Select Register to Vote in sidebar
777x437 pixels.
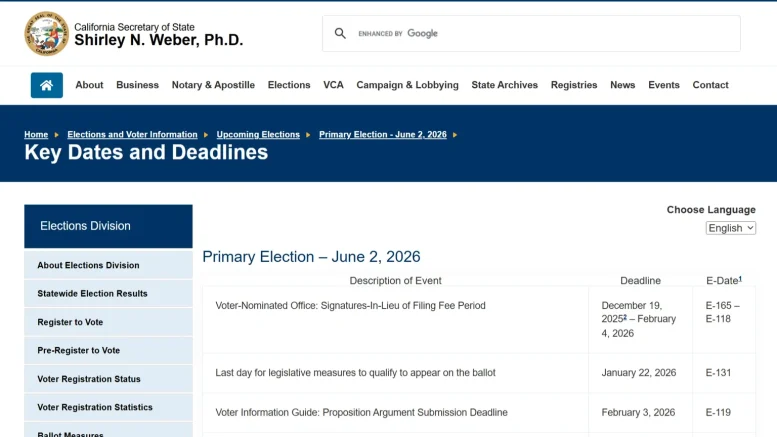[108, 322]
